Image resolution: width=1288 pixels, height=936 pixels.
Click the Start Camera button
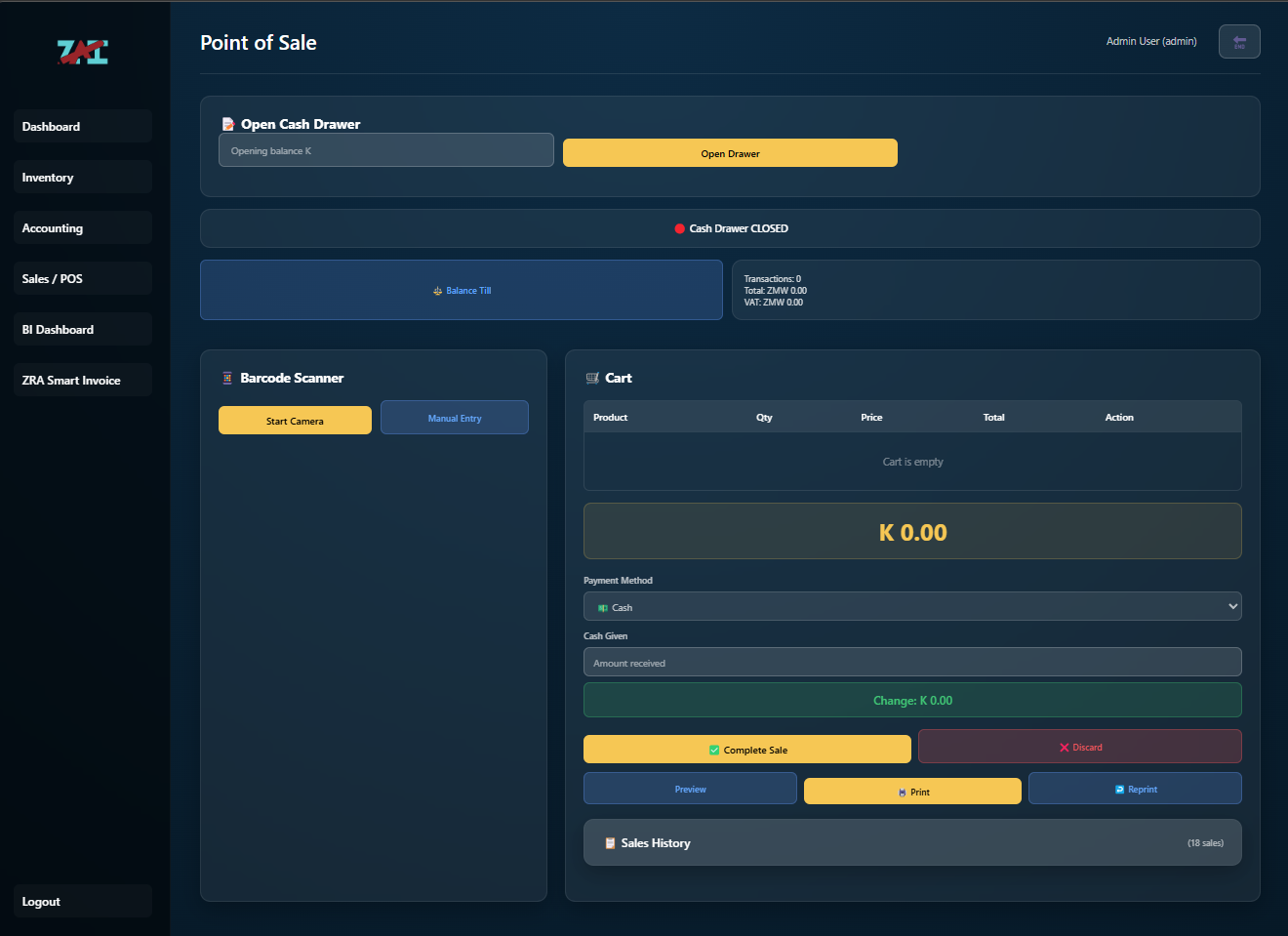(x=295, y=420)
